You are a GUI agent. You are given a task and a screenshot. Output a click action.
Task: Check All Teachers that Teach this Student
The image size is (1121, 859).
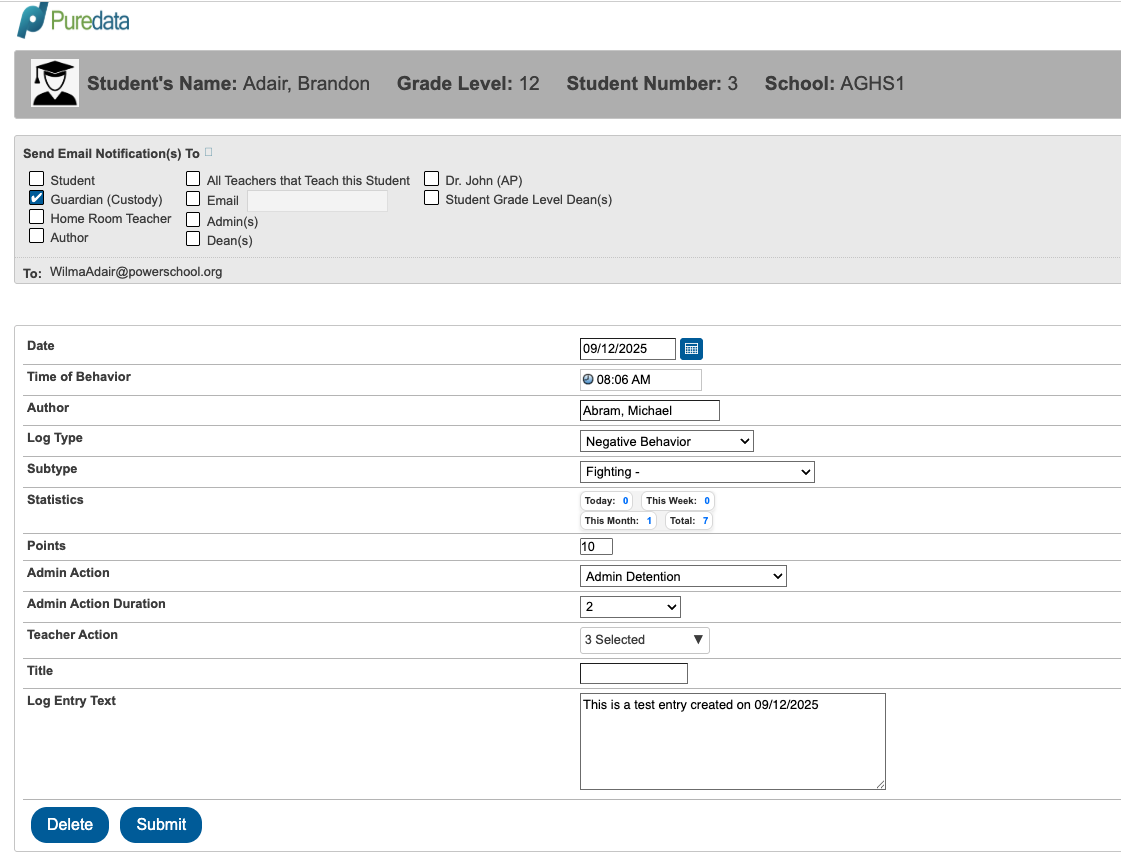193,179
